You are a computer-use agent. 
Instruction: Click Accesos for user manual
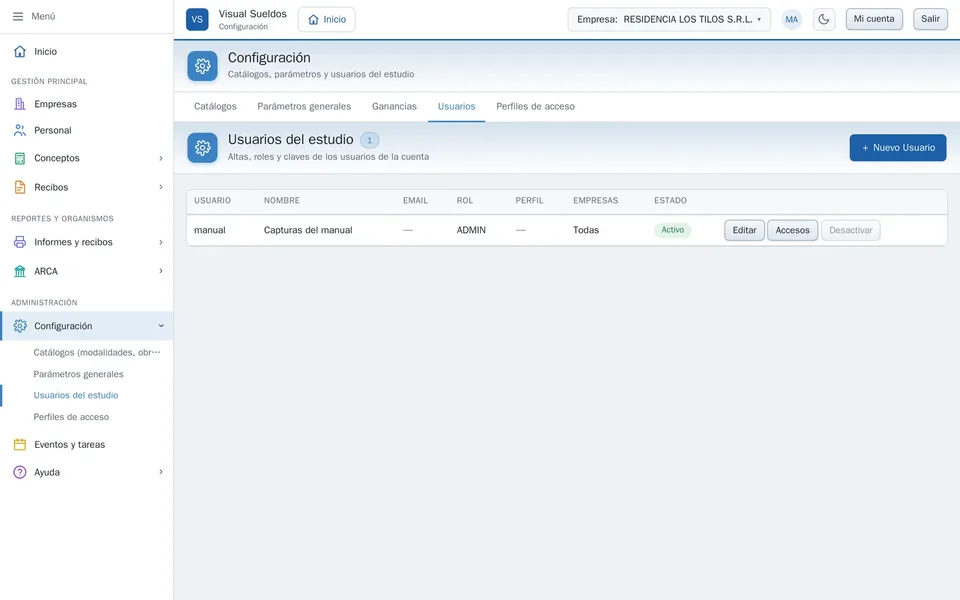pos(792,230)
